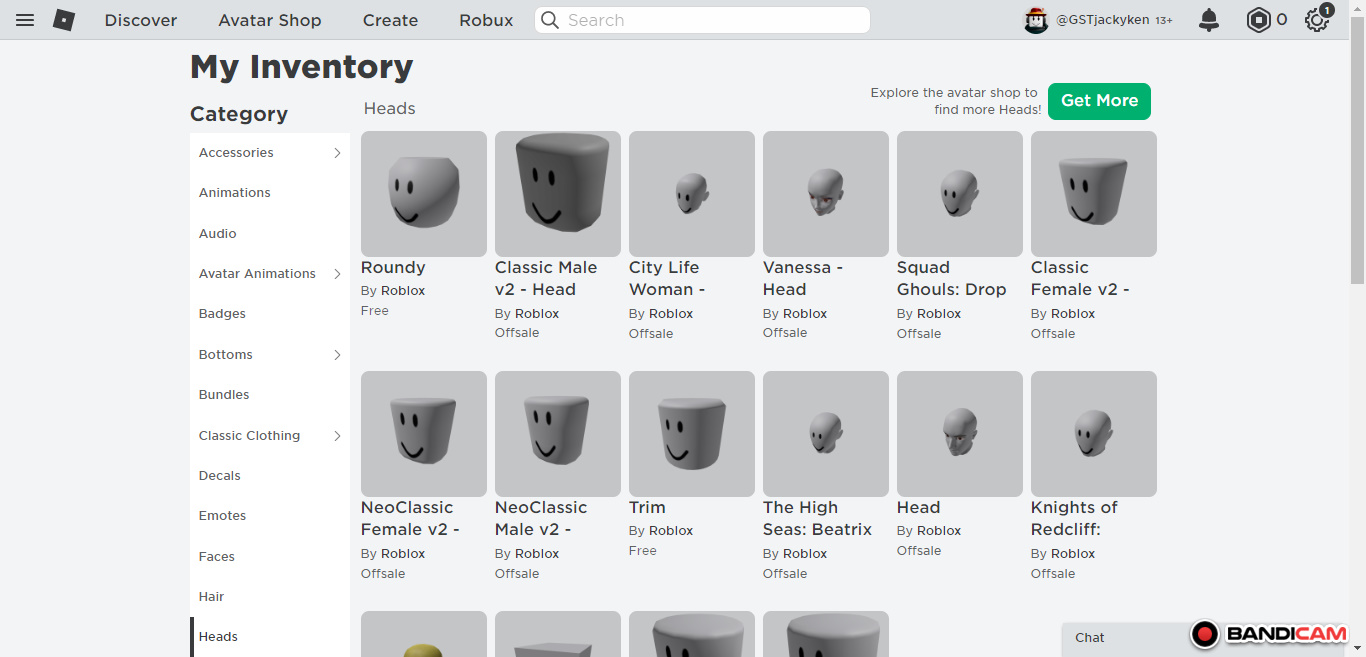Click the Get More button
Image resolution: width=1366 pixels, height=657 pixels.
[1099, 101]
